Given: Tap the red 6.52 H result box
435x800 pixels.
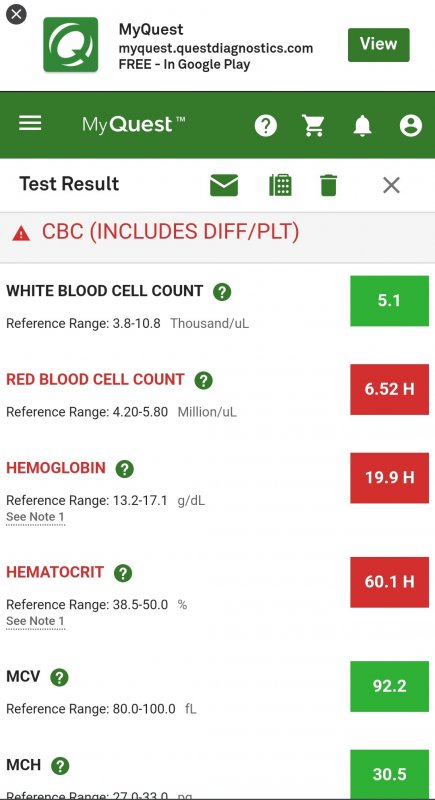Looking at the screenshot, I should coord(389,389).
